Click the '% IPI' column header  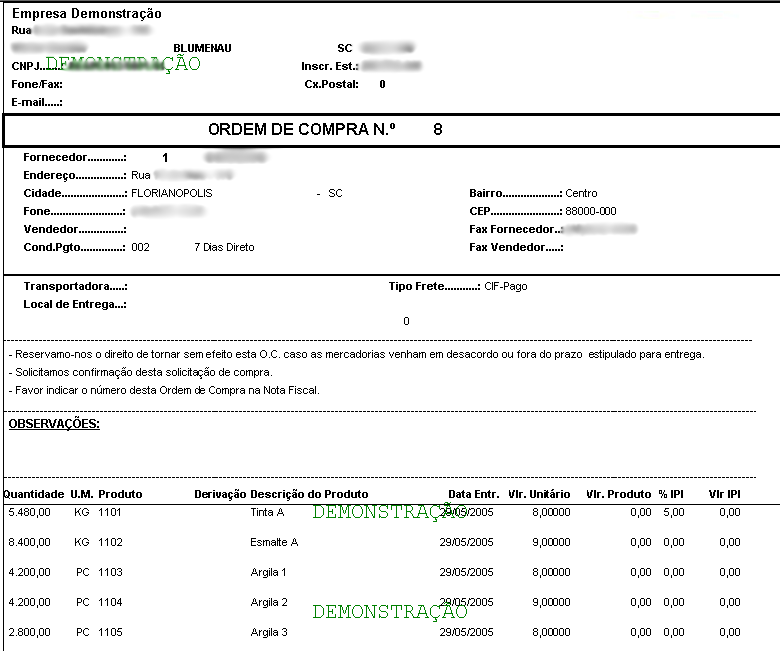pyautogui.click(x=671, y=494)
